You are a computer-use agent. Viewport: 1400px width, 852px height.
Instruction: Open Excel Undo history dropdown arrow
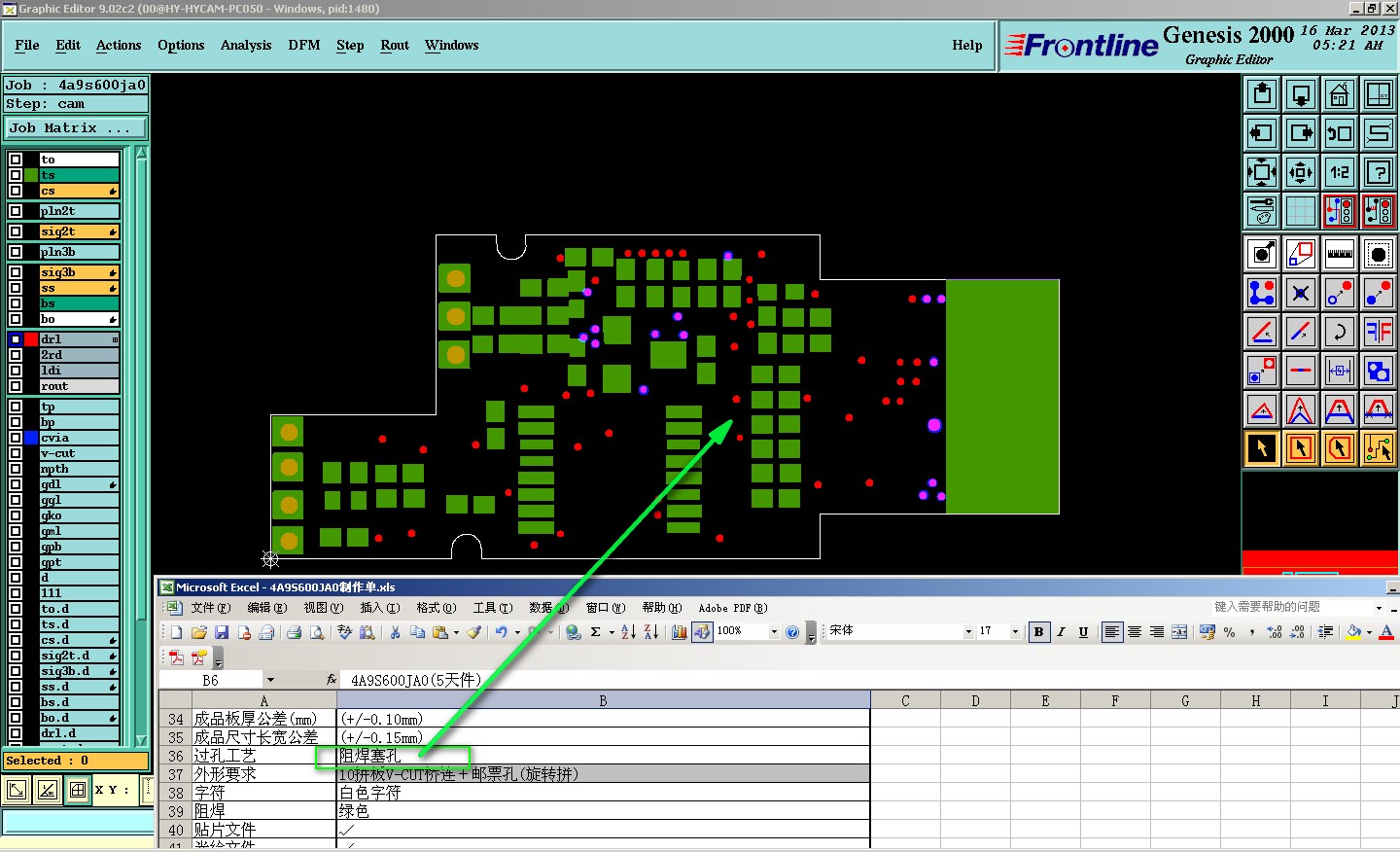pos(517,632)
